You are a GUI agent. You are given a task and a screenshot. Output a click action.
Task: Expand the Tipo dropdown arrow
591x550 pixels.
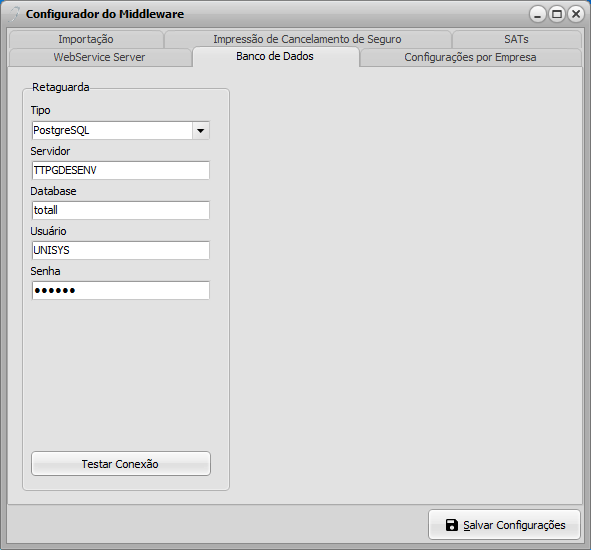[x=201, y=130]
